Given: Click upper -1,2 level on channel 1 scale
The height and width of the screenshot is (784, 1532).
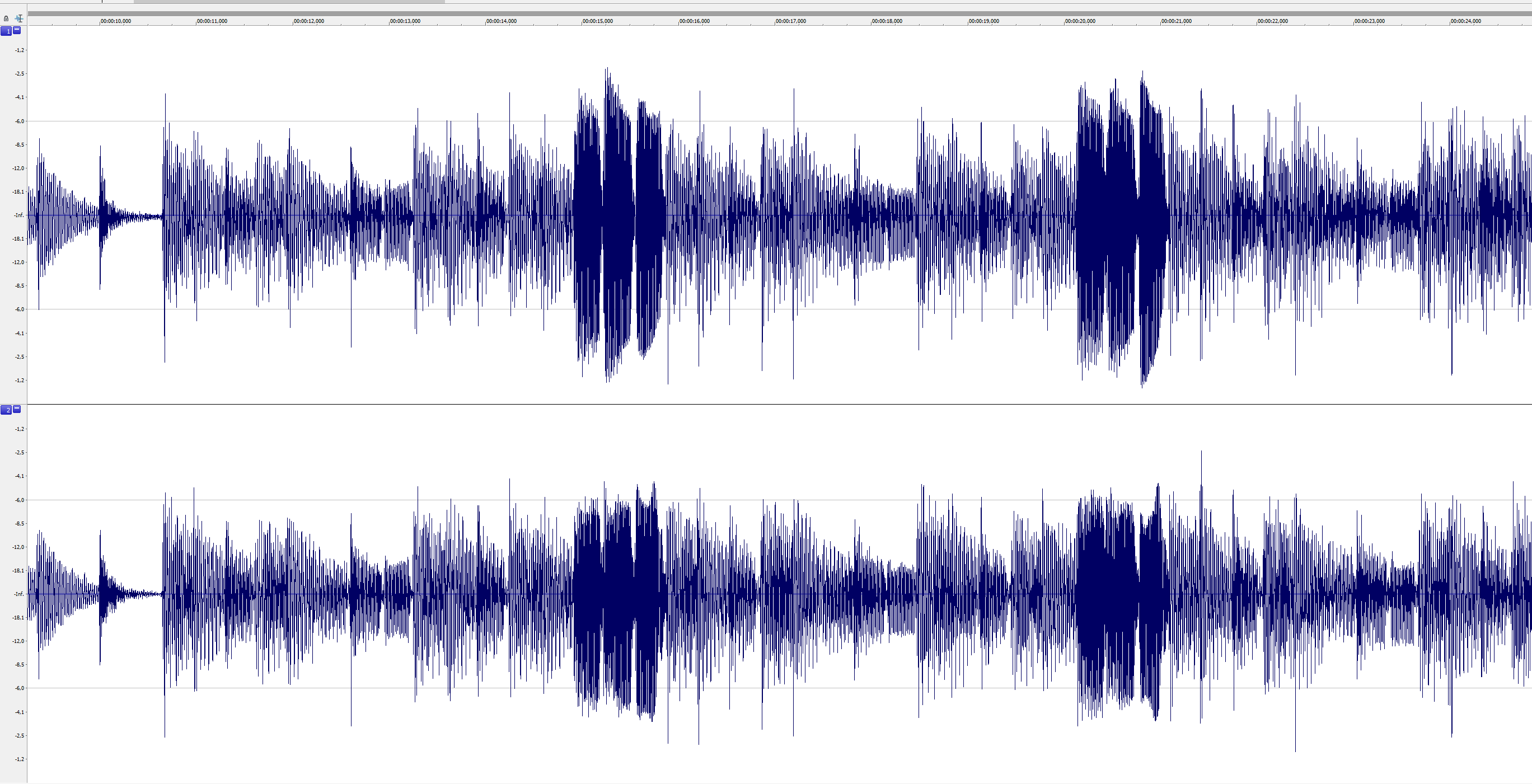Looking at the screenshot, I should (20, 50).
